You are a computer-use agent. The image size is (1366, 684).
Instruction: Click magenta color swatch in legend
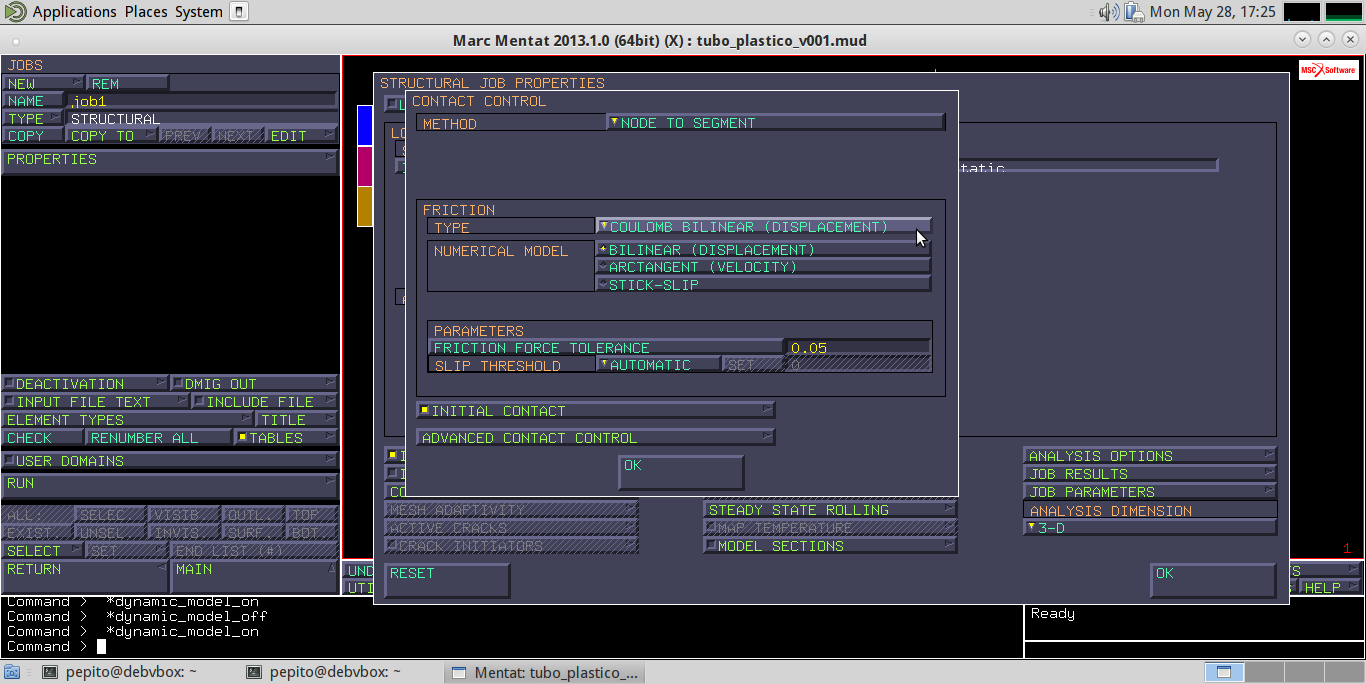[x=365, y=166]
